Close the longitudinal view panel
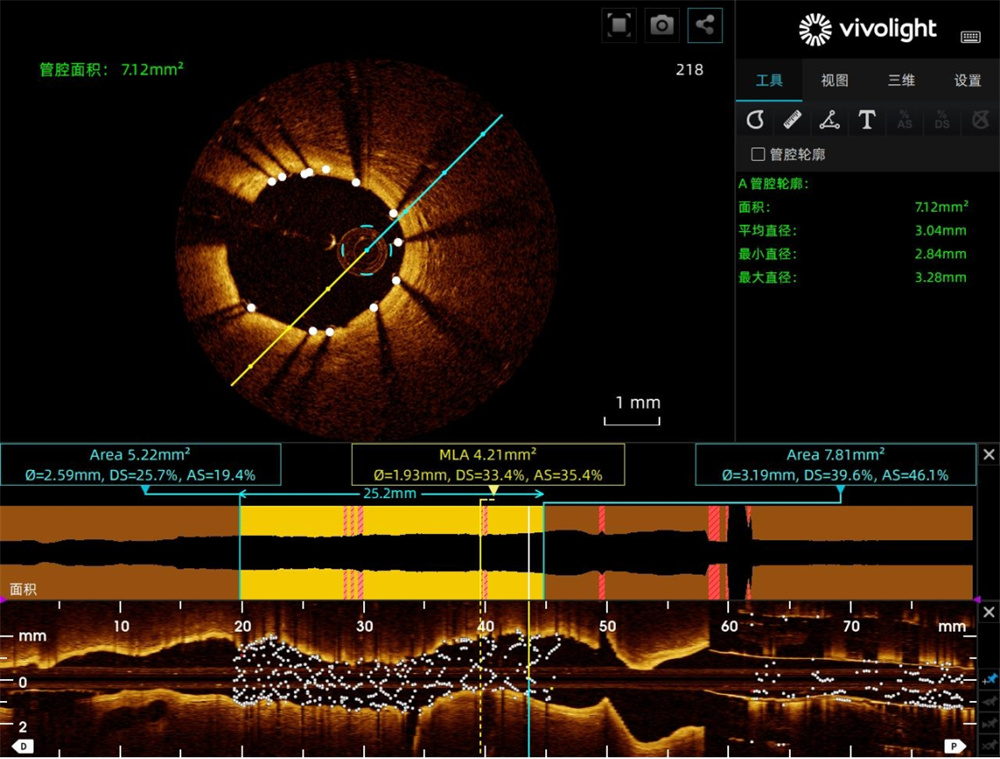This screenshot has height=759, width=1000. [x=989, y=612]
